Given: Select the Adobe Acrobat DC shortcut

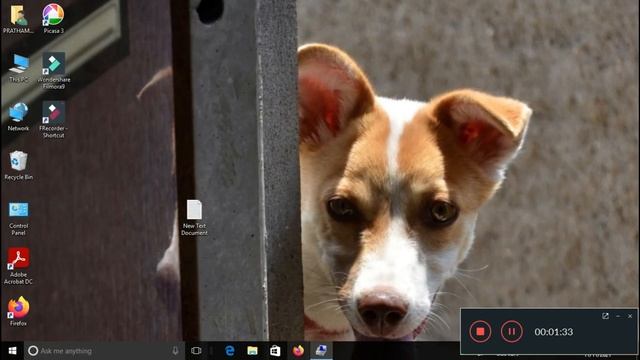Looking at the screenshot, I should [18, 266].
